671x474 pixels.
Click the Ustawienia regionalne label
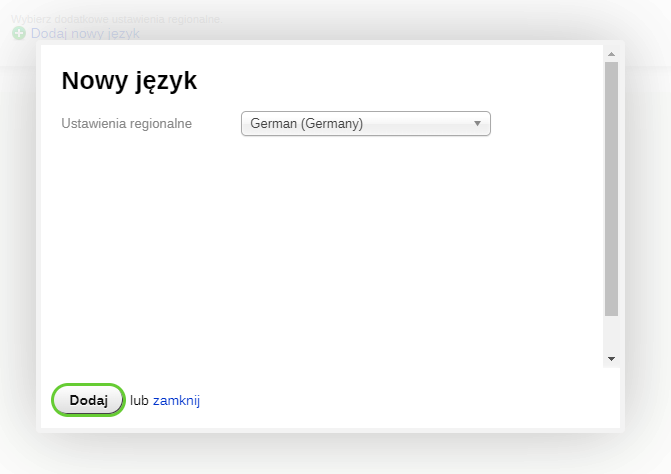click(126, 124)
